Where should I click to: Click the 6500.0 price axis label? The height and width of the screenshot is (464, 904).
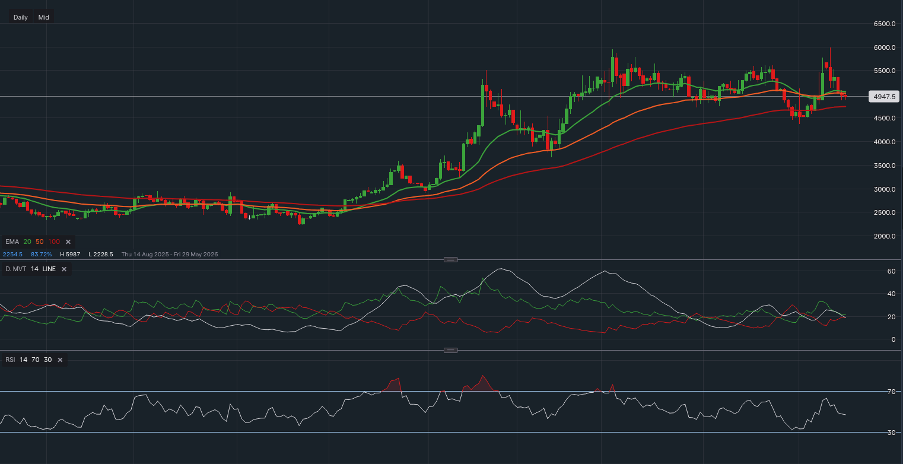tap(884, 24)
